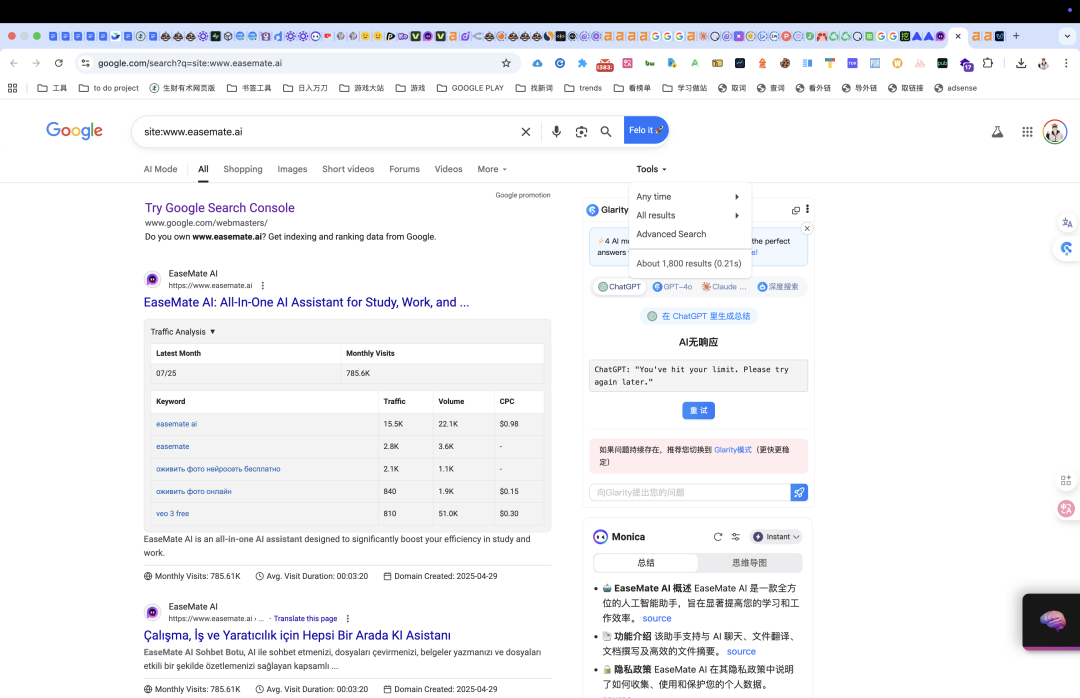Start voice search with the microphone icon
Image resolution: width=1080 pixels, height=698 pixels.
[x=556, y=132]
